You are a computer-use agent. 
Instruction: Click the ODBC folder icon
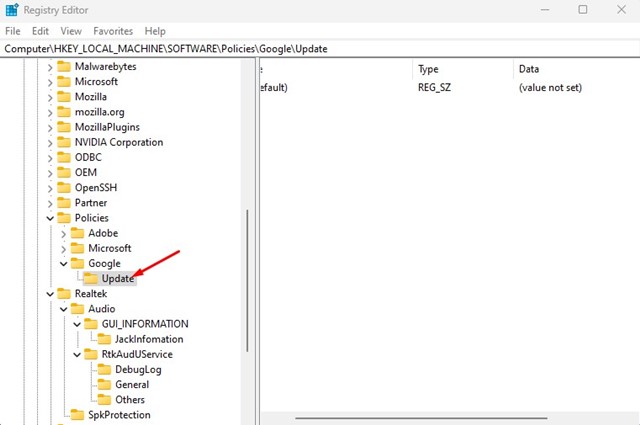pyautogui.click(x=64, y=157)
